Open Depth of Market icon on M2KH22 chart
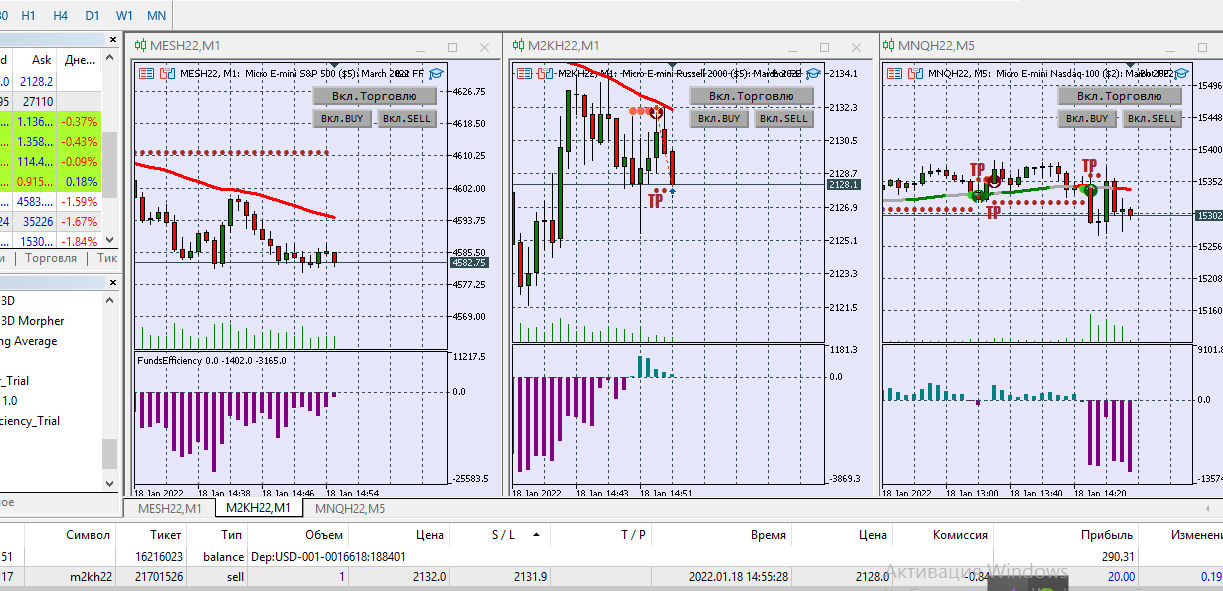Viewport: 1223px width, 591px height. coord(523,72)
